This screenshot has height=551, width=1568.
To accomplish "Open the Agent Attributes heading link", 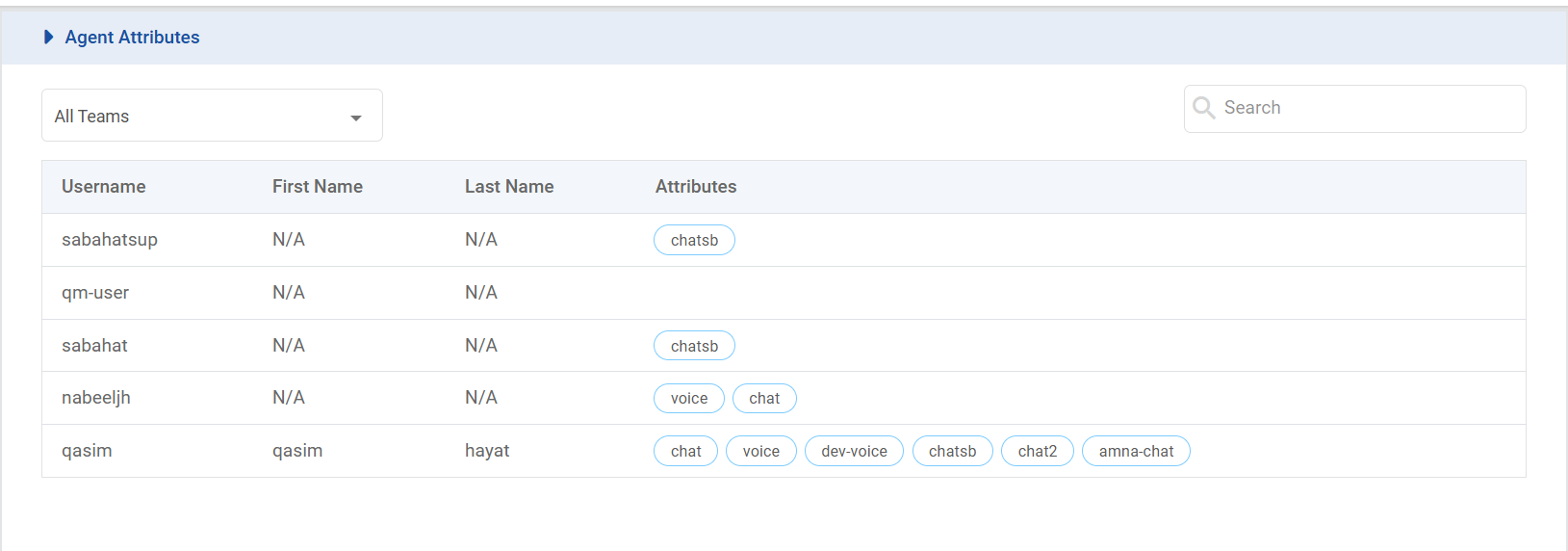I will (x=133, y=38).
